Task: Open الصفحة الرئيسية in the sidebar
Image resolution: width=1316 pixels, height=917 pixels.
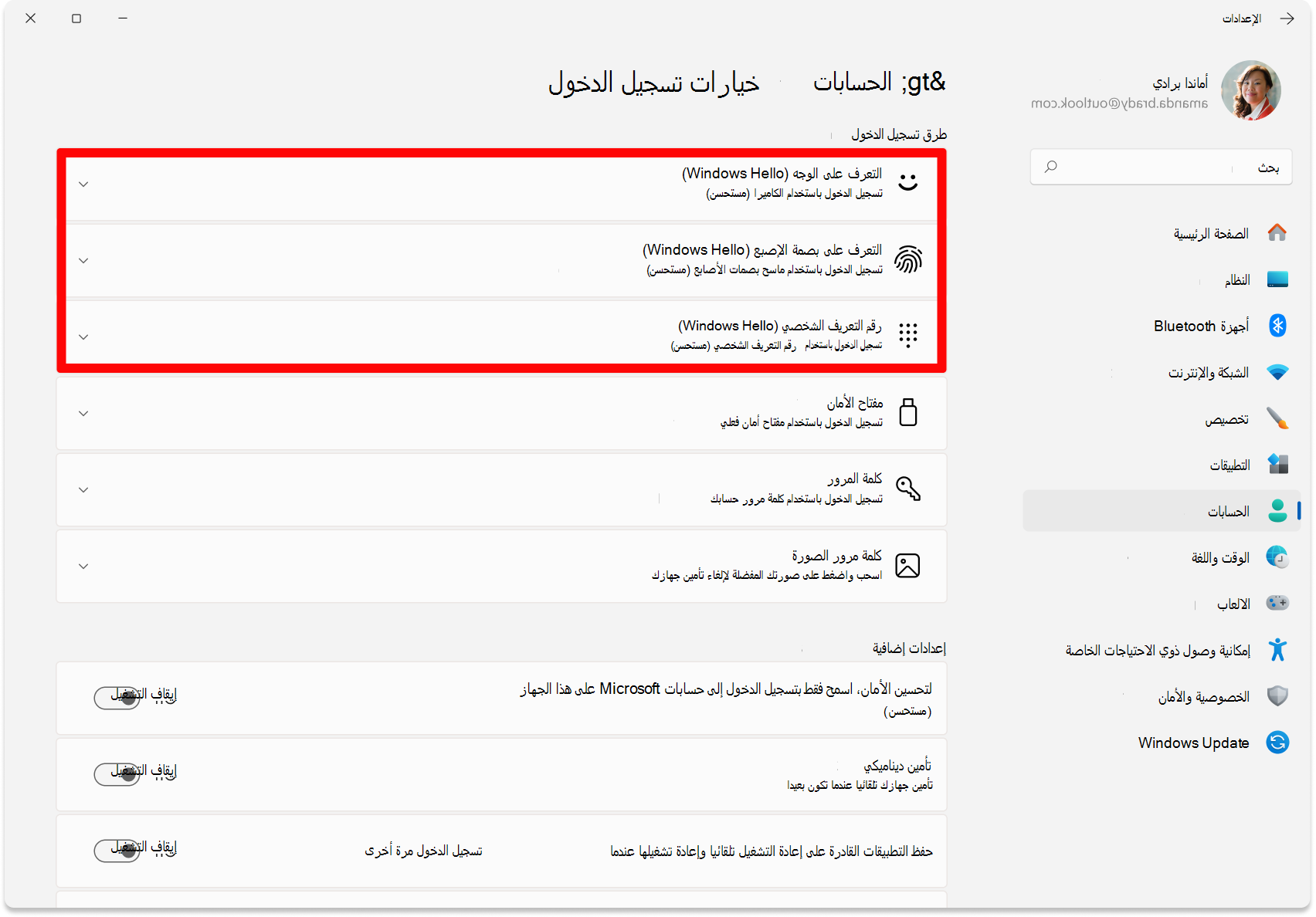Action: tap(1162, 233)
